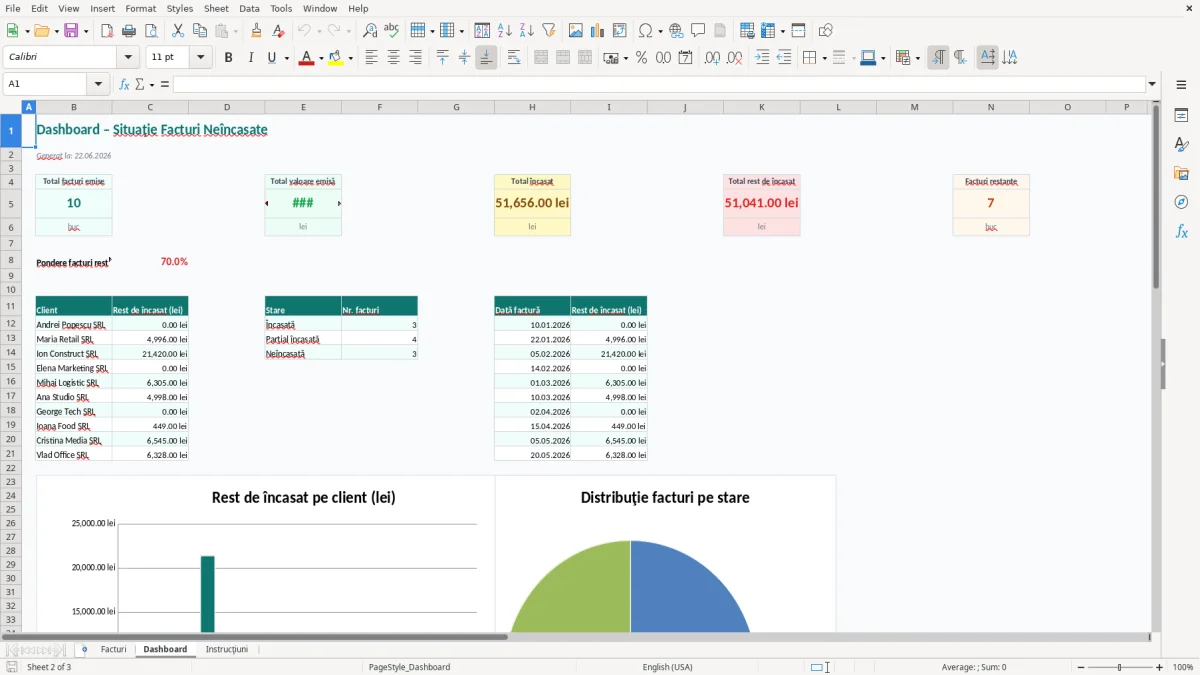Toggle Center Horizontally alignment
Image resolution: width=1200 pixels, height=675 pixels.
[393, 58]
